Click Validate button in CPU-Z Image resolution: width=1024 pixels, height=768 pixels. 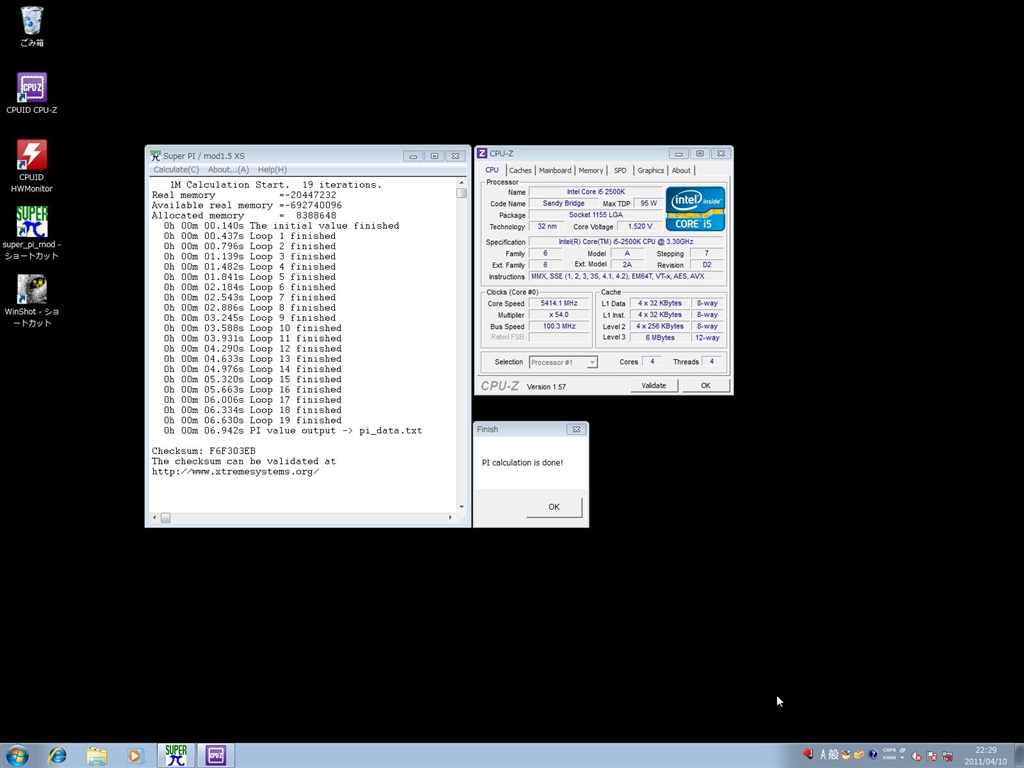tap(654, 385)
